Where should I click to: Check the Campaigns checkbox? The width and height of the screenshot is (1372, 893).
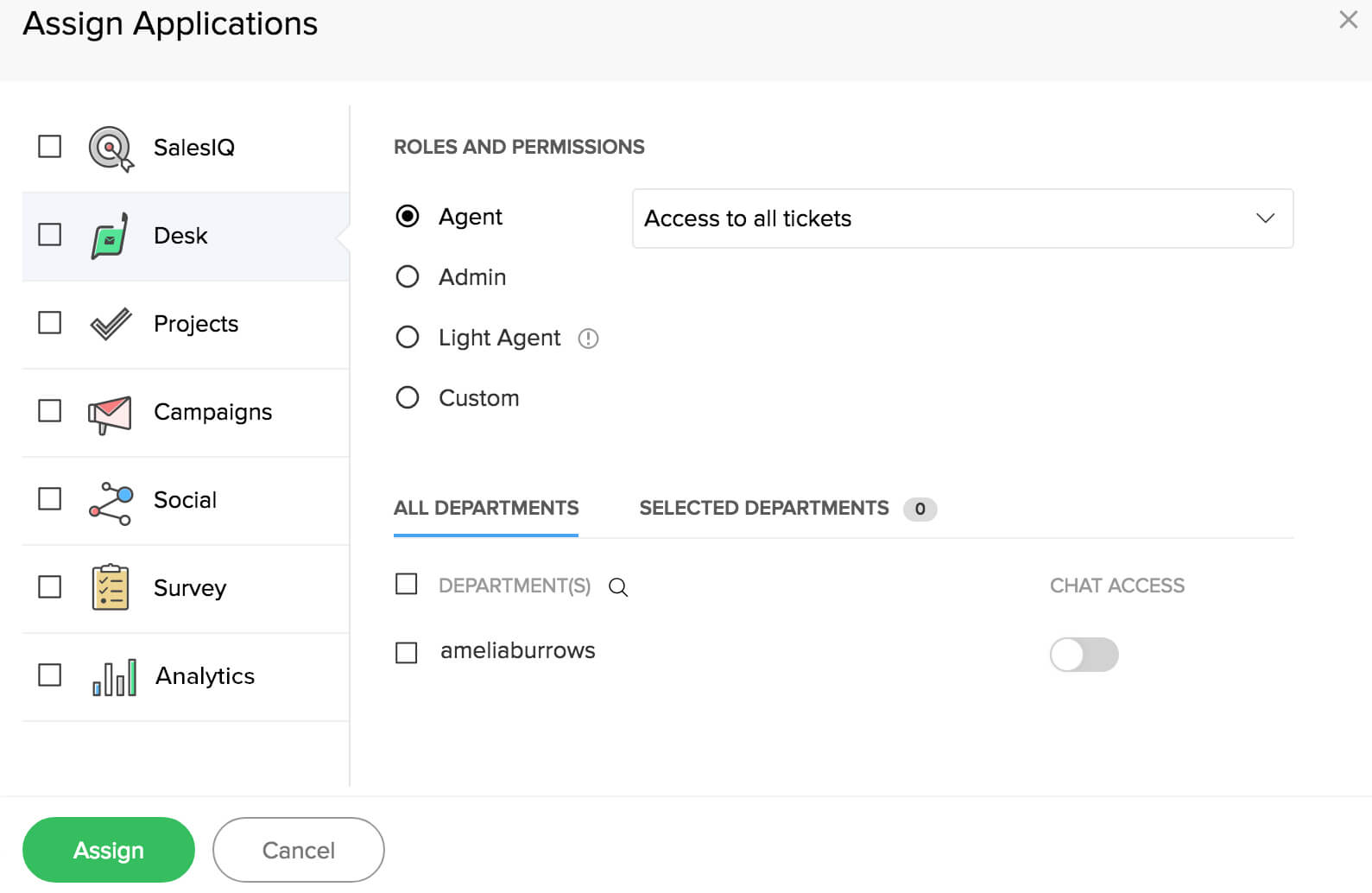[x=50, y=411]
